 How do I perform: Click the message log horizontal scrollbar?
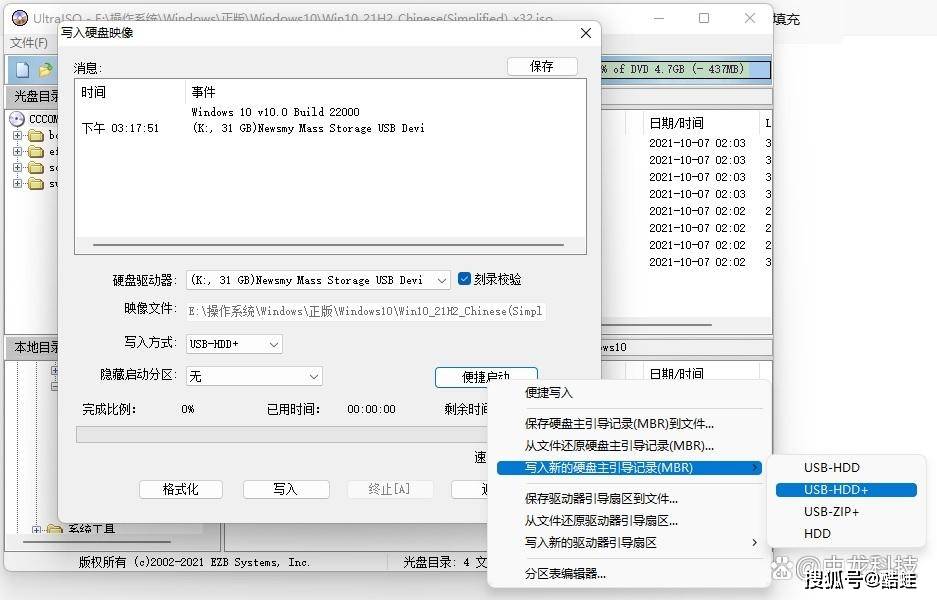click(x=329, y=244)
